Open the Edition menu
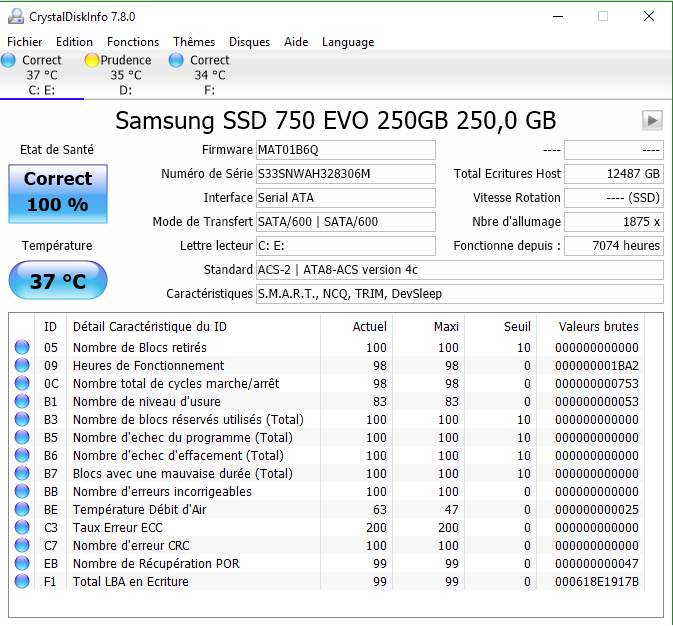 point(74,42)
